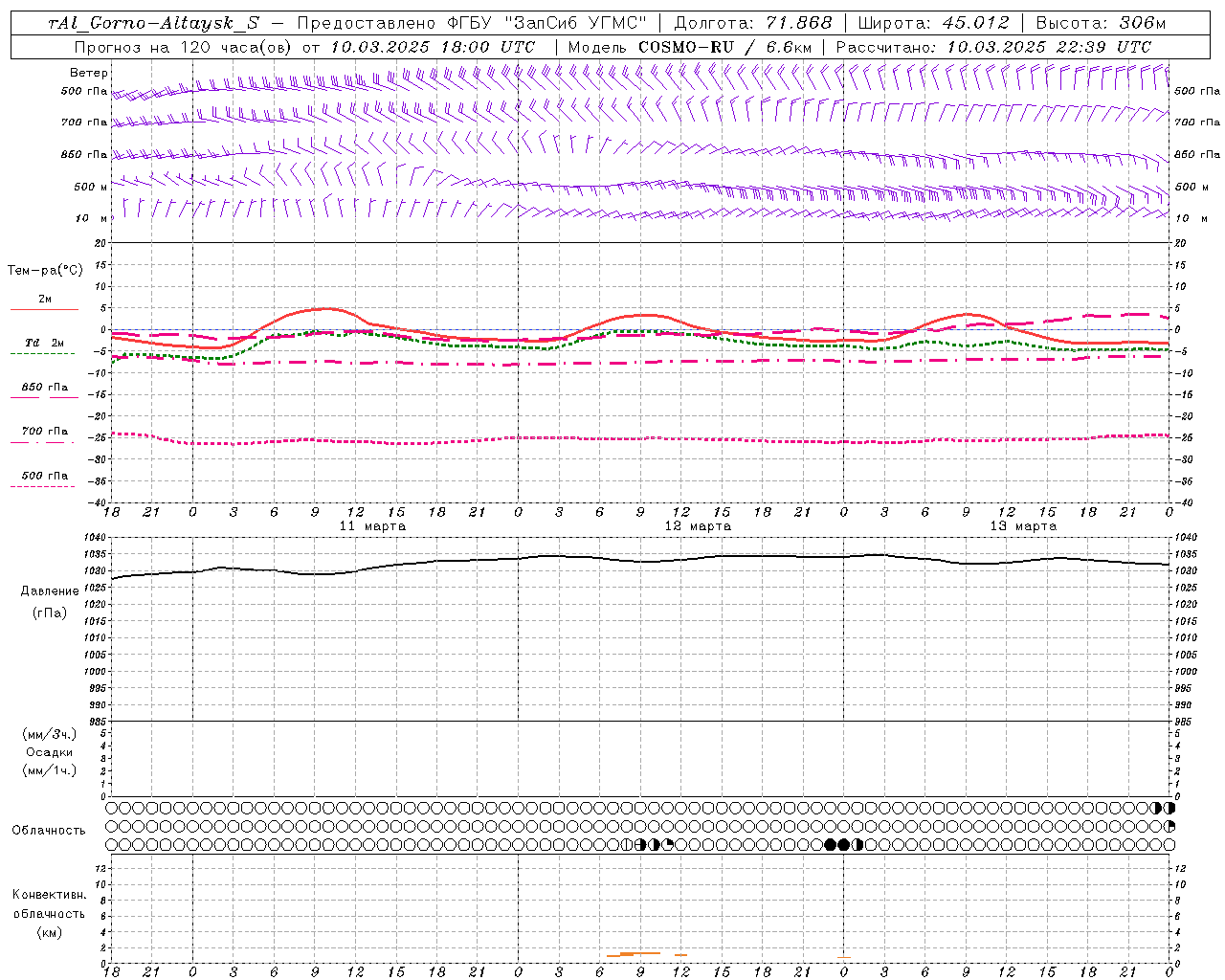Click the Давление pressure panel label
The width and height of the screenshot is (1225, 980).
(x=50, y=591)
